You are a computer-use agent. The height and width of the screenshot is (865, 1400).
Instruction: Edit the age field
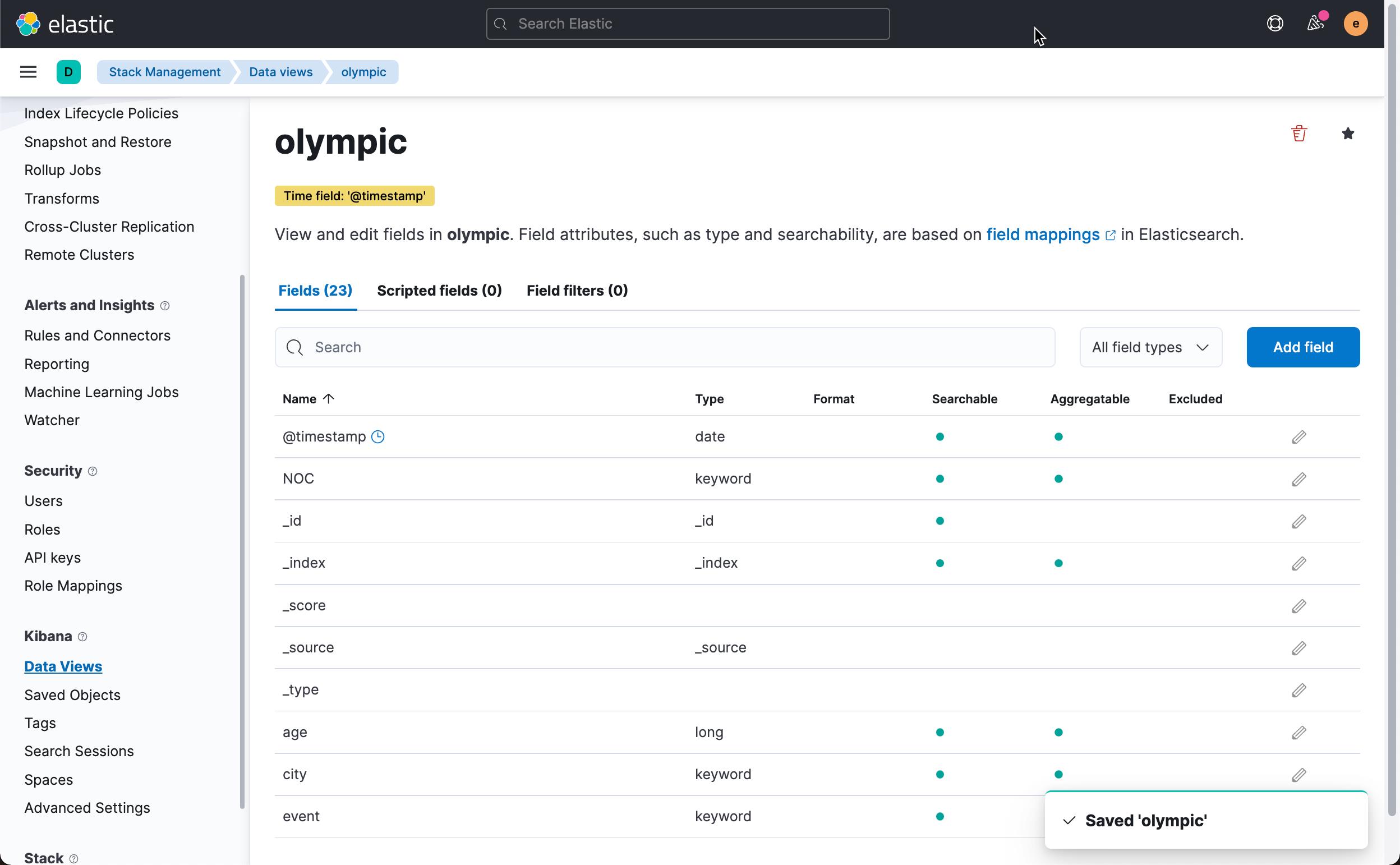coord(1299,733)
